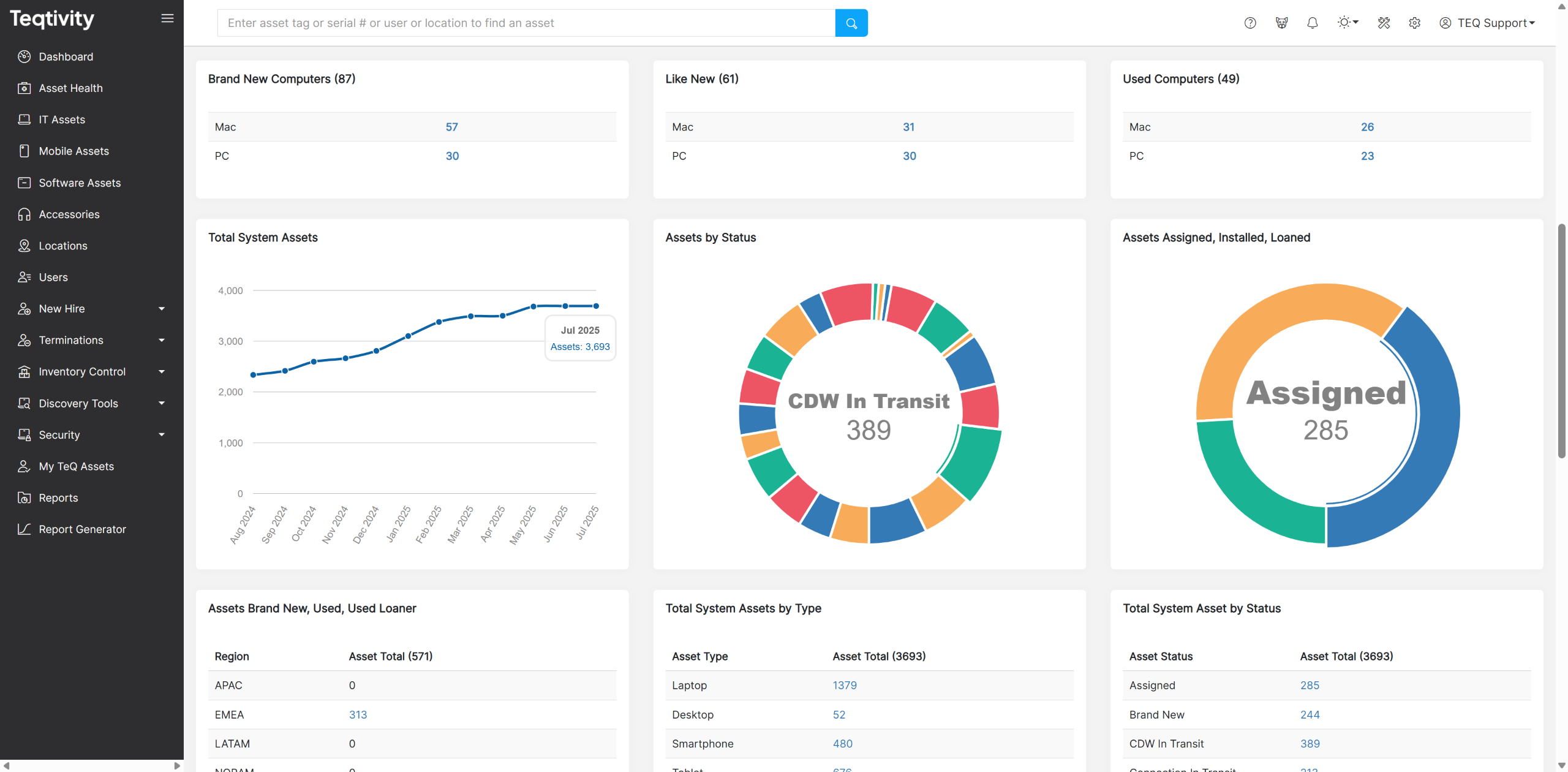Click the notification bell icon
This screenshot has width=1568, height=772.
(1312, 23)
